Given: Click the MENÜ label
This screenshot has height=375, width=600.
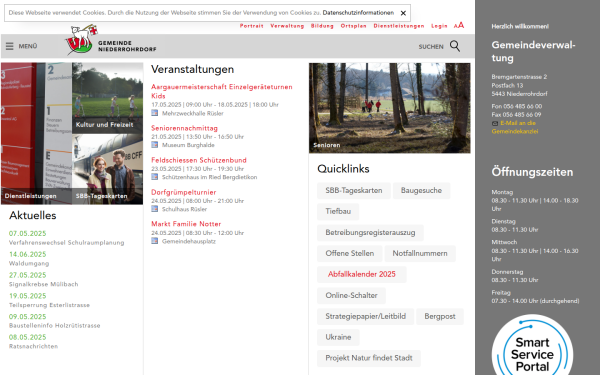Looking at the screenshot, I should pos(28,46).
